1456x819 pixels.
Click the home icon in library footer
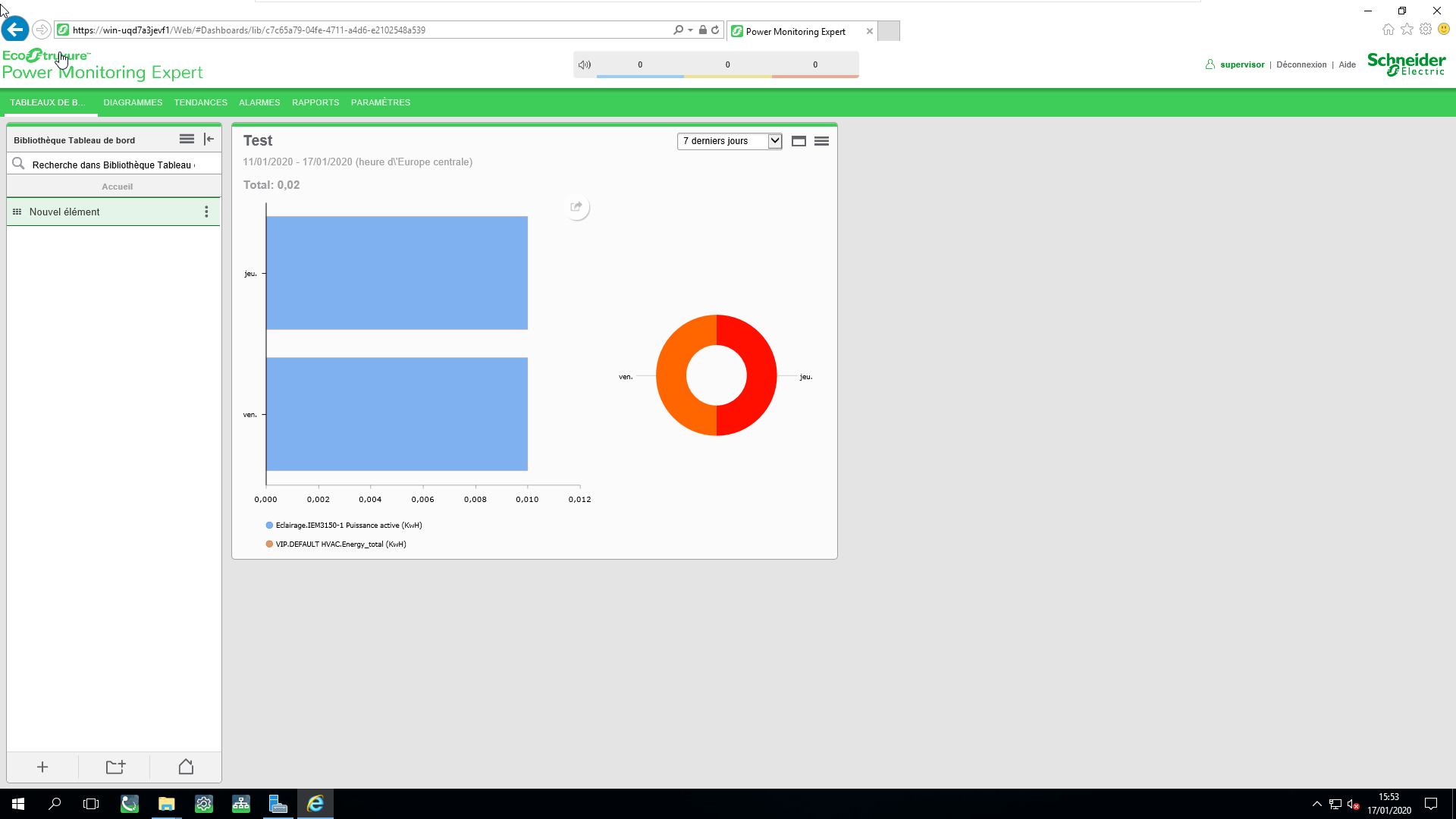186,767
